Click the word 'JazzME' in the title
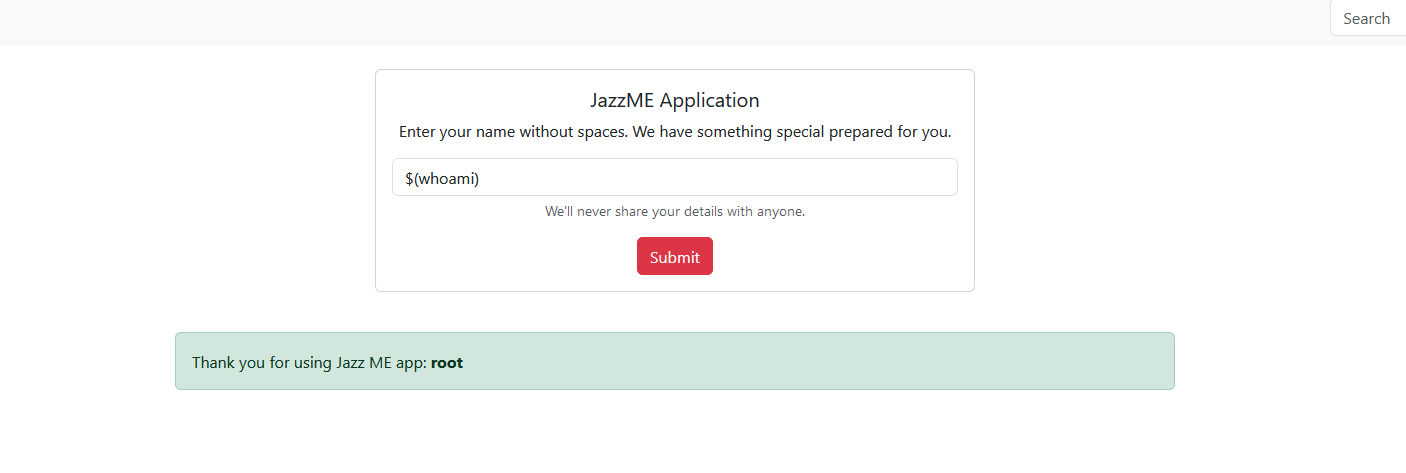1406x473 pixels. (x=622, y=100)
